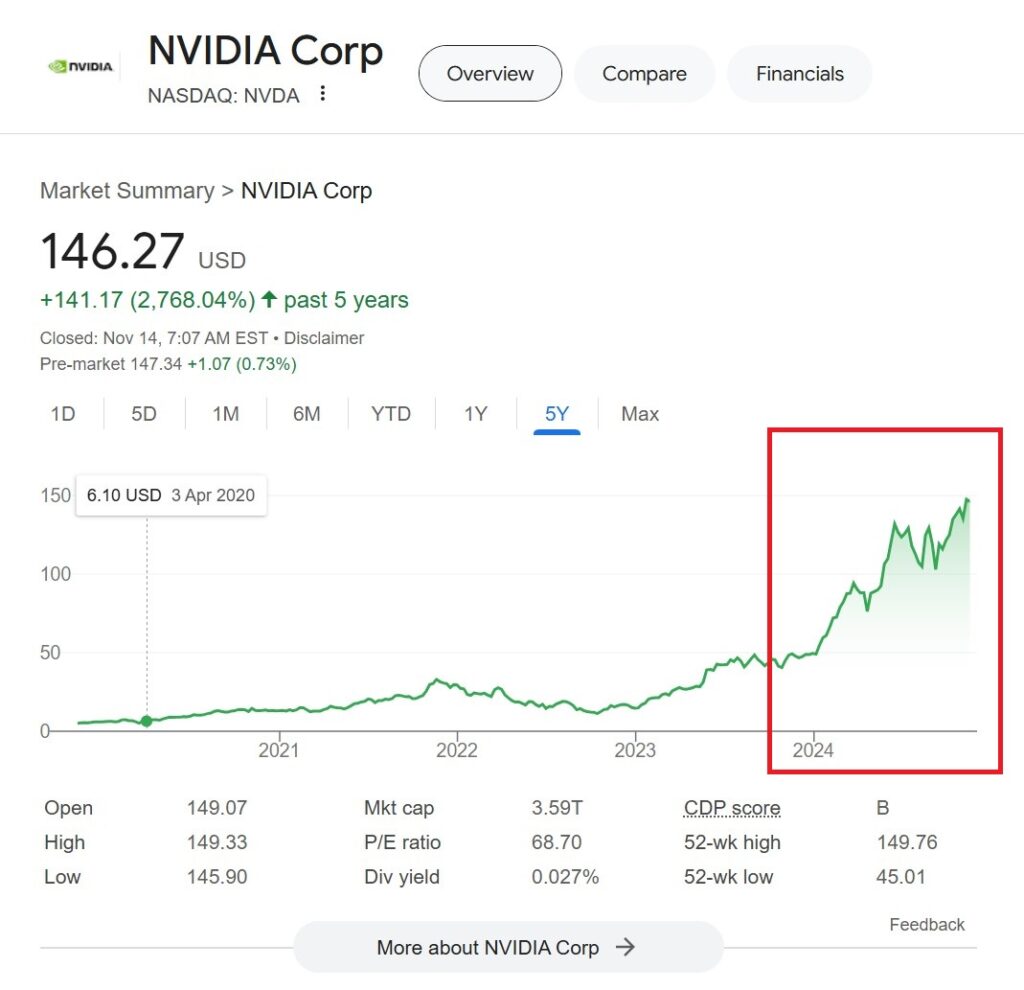Click the Feedback link
1024x990 pixels.
pos(927,924)
